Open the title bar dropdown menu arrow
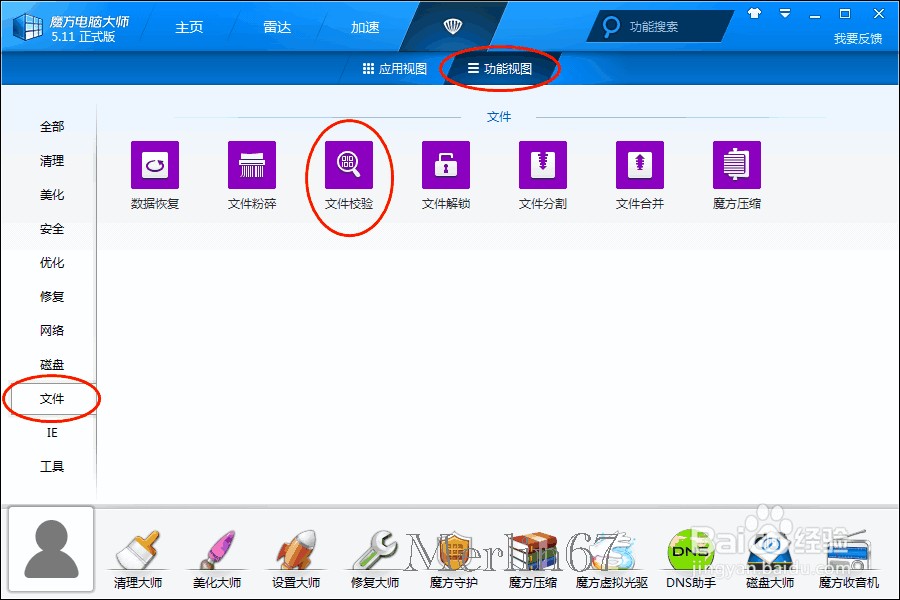 785,13
